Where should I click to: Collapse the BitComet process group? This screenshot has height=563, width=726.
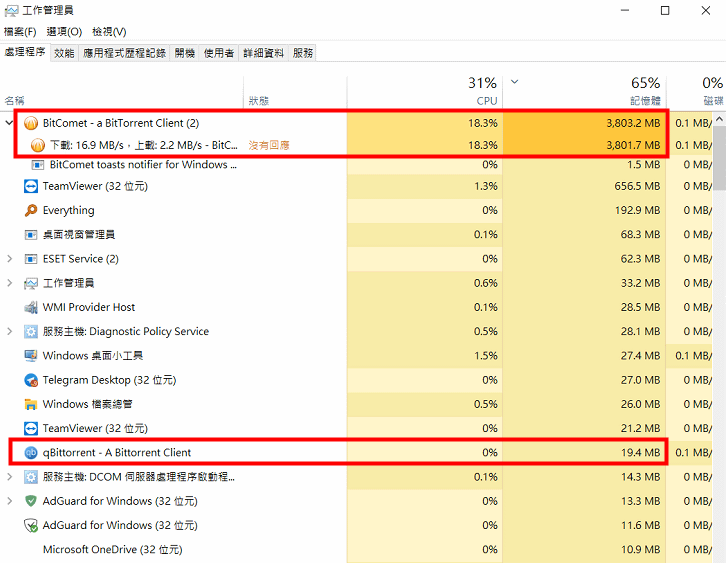click(x=10, y=123)
